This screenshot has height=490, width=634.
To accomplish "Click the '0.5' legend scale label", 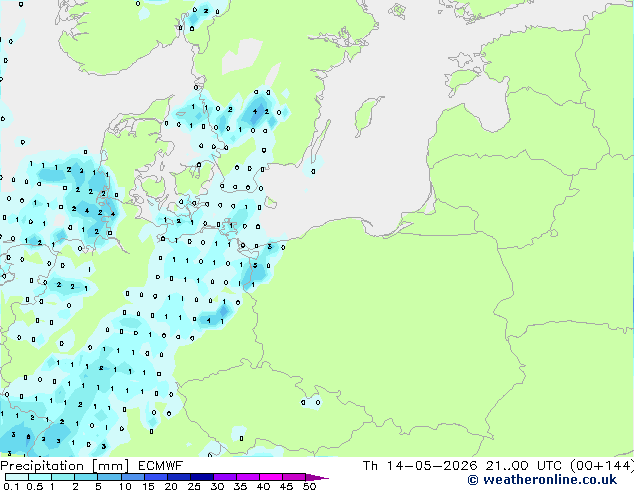I will tap(35, 486).
